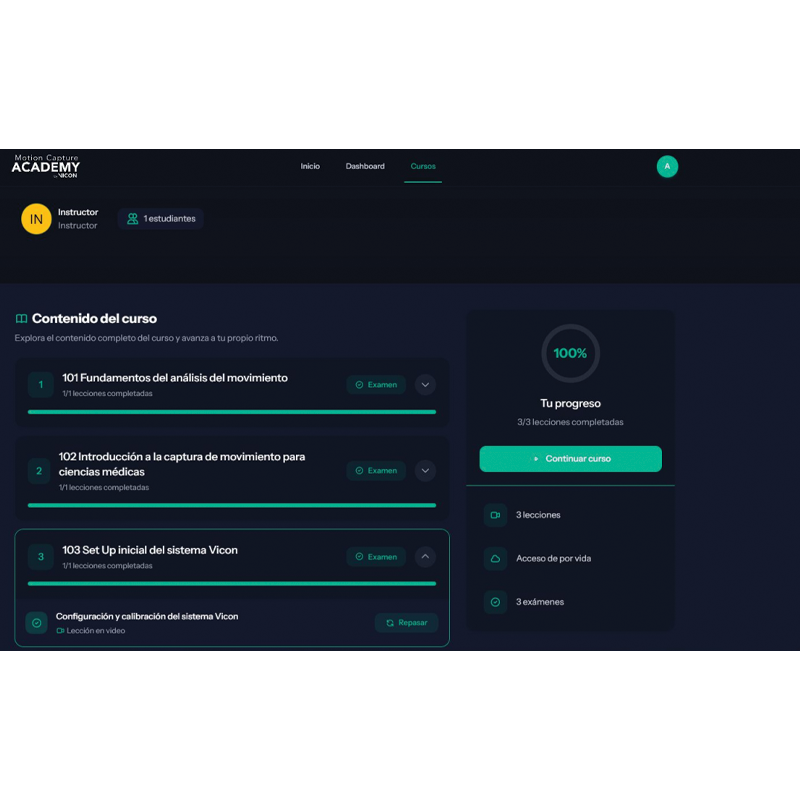
Task: Go to the Inicio tab
Action: 310,166
